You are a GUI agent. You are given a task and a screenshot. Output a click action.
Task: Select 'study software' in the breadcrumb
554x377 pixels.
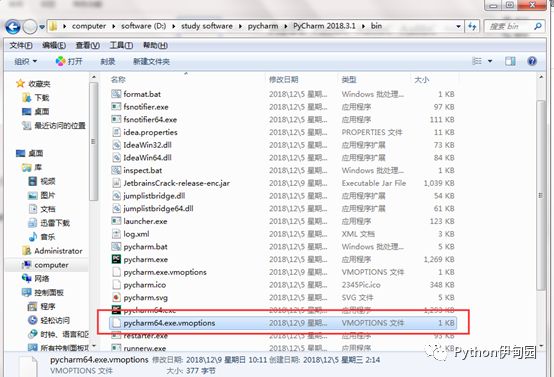coord(207,26)
